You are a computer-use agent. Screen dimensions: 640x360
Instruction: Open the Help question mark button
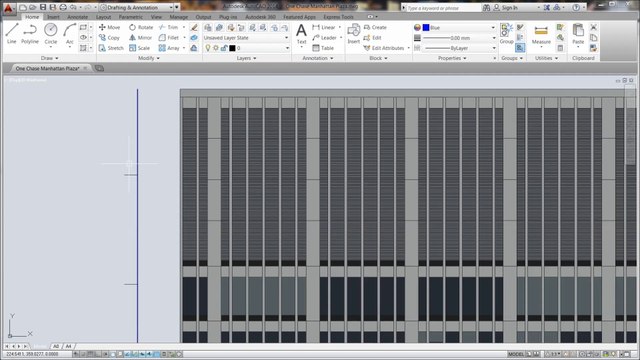(x=576, y=8)
